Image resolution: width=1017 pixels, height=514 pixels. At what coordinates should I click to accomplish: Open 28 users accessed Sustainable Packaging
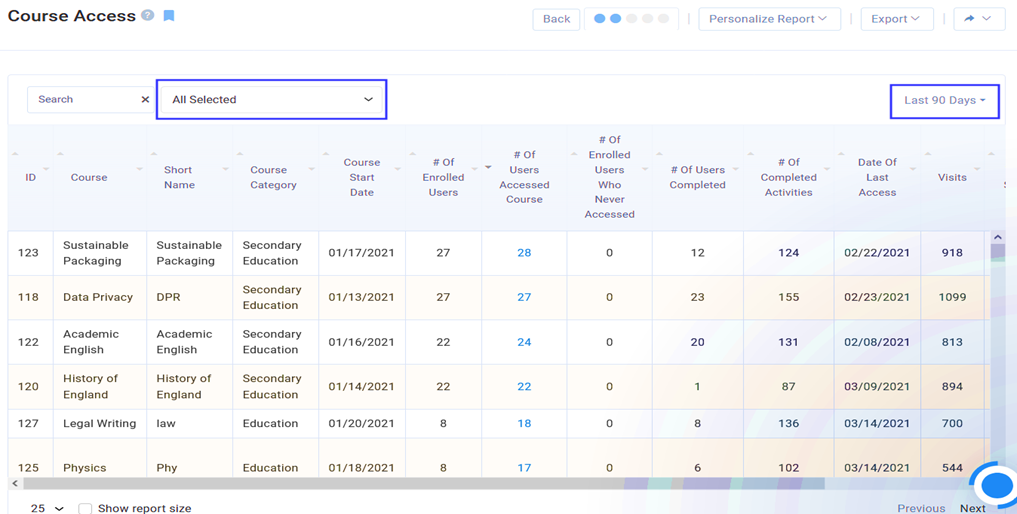524,252
